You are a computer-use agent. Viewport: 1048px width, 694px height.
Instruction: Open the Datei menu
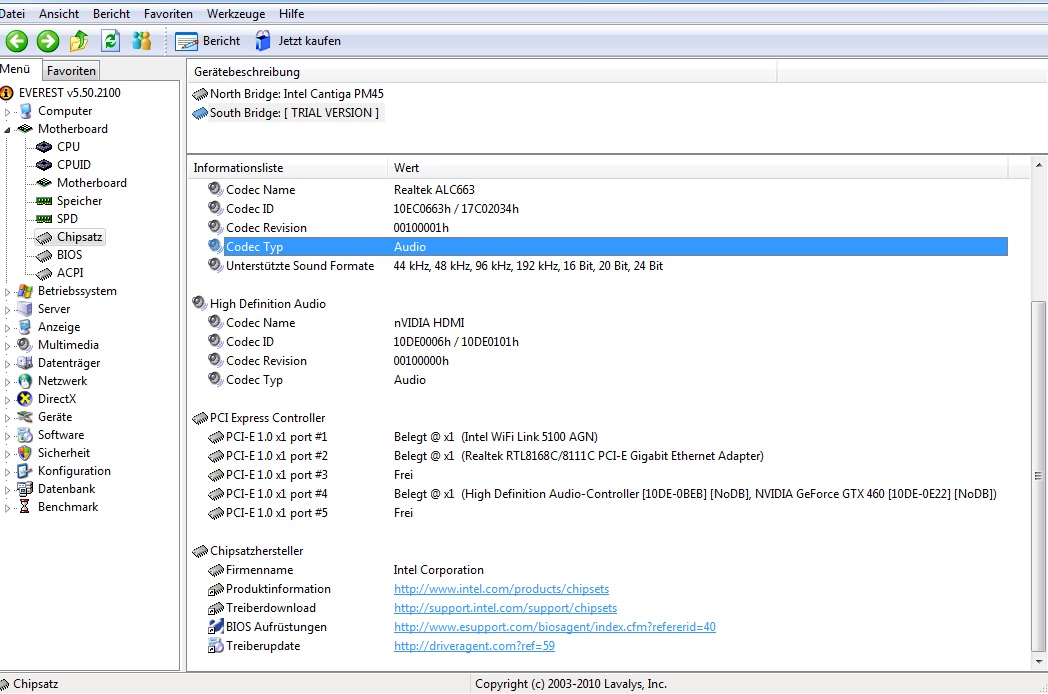click(12, 13)
